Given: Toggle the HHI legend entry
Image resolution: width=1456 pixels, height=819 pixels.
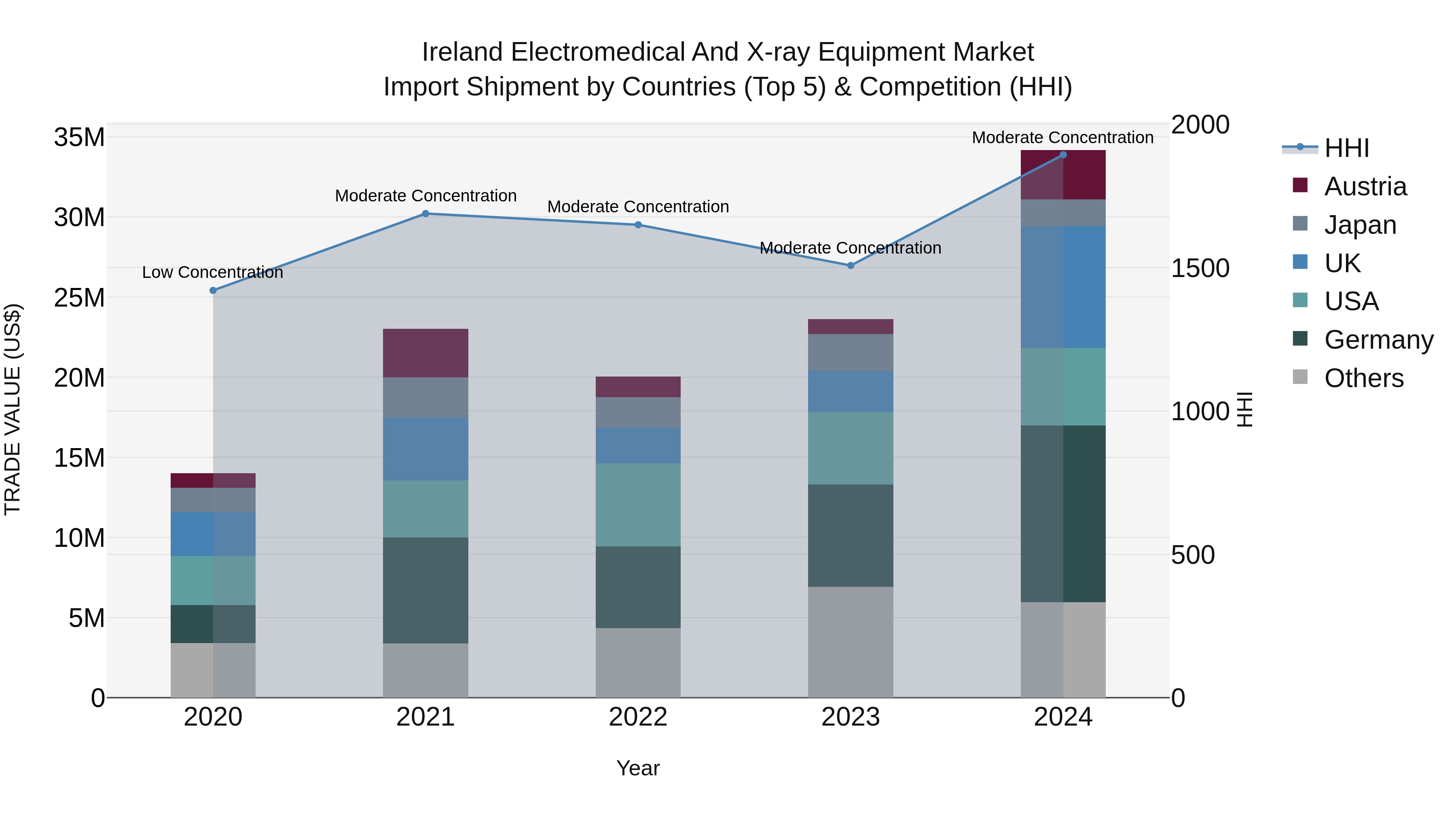Looking at the screenshot, I should coord(1326,148).
